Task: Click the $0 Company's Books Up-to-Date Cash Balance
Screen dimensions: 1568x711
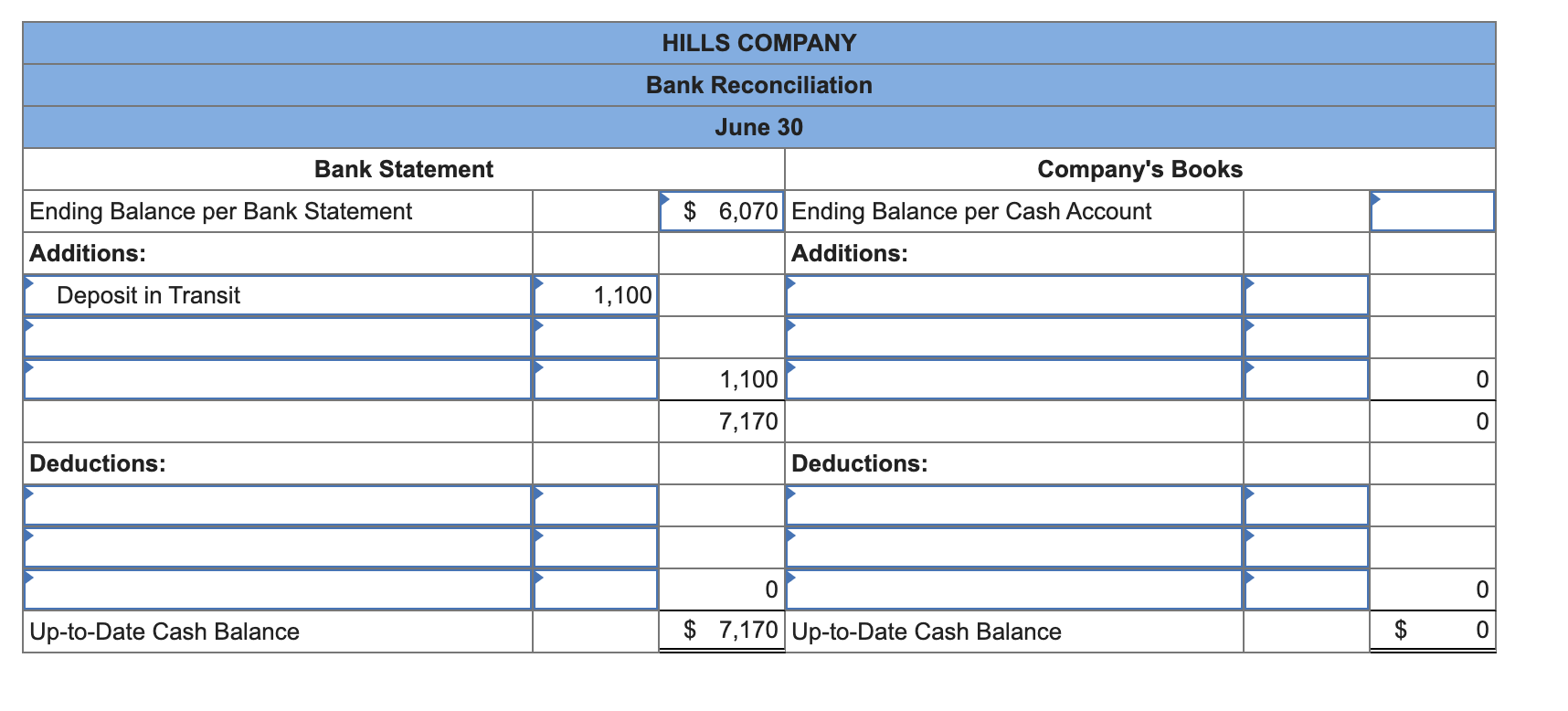Action: pos(1432,631)
